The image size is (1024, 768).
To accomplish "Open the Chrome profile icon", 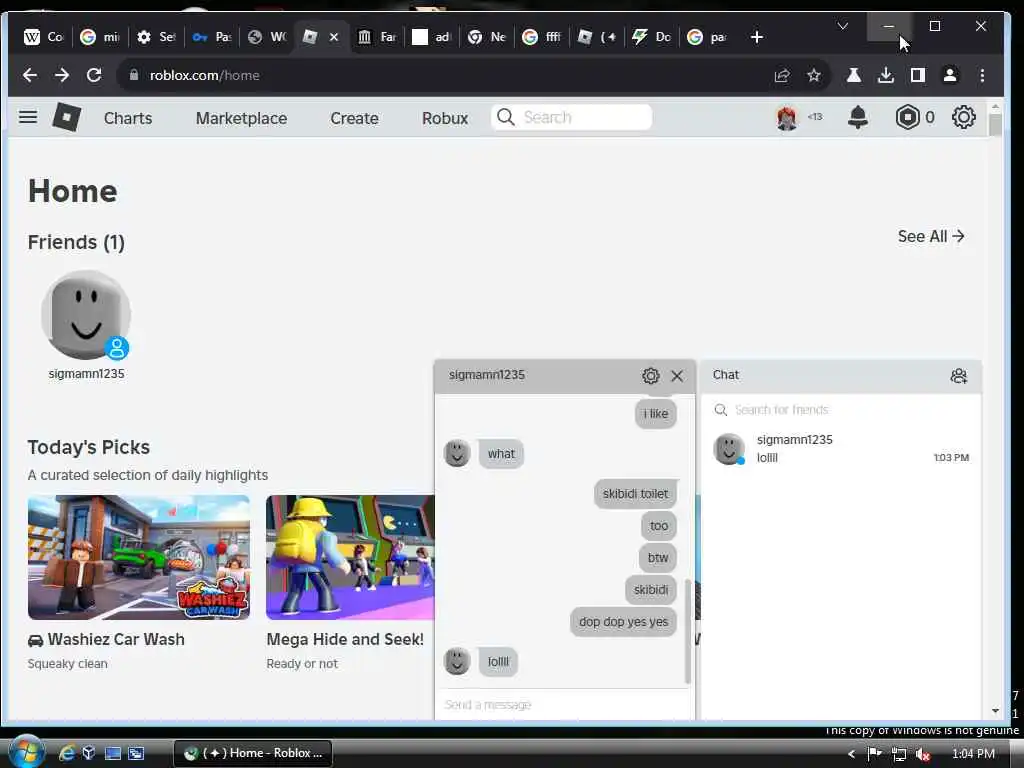I will (950, 75).
